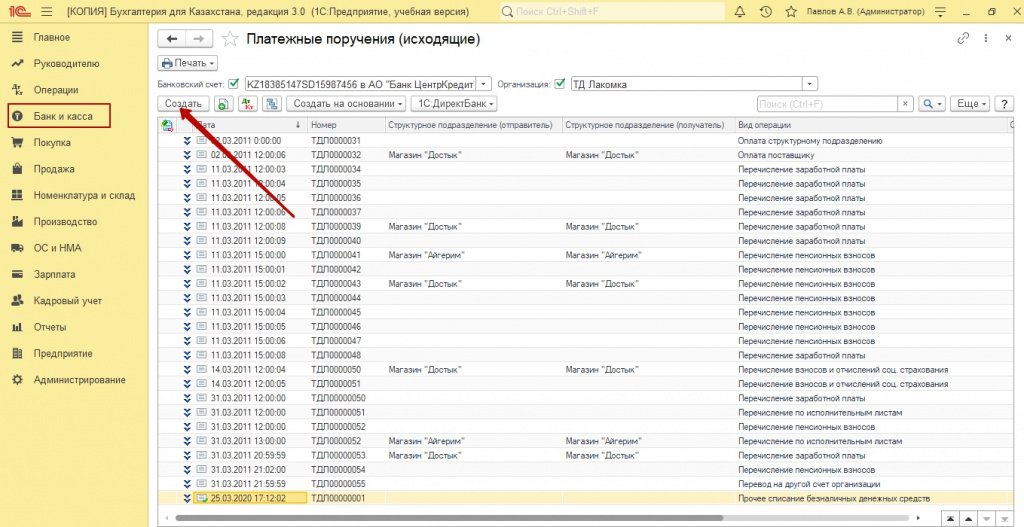Viewport: 1024px width, 527px height.
Task: Open Покупка section
Action: [x=52, y=142]
